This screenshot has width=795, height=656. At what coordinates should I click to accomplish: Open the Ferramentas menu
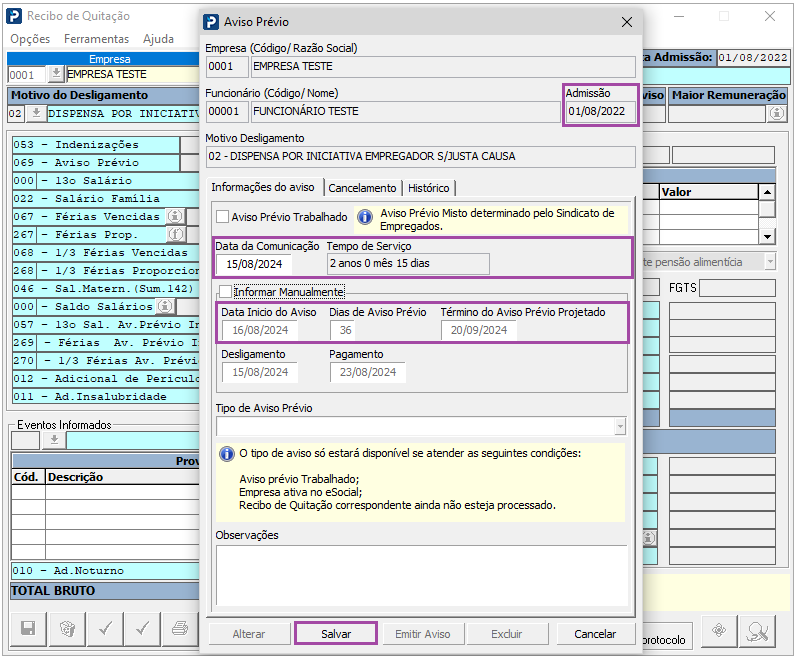[96, 39]
